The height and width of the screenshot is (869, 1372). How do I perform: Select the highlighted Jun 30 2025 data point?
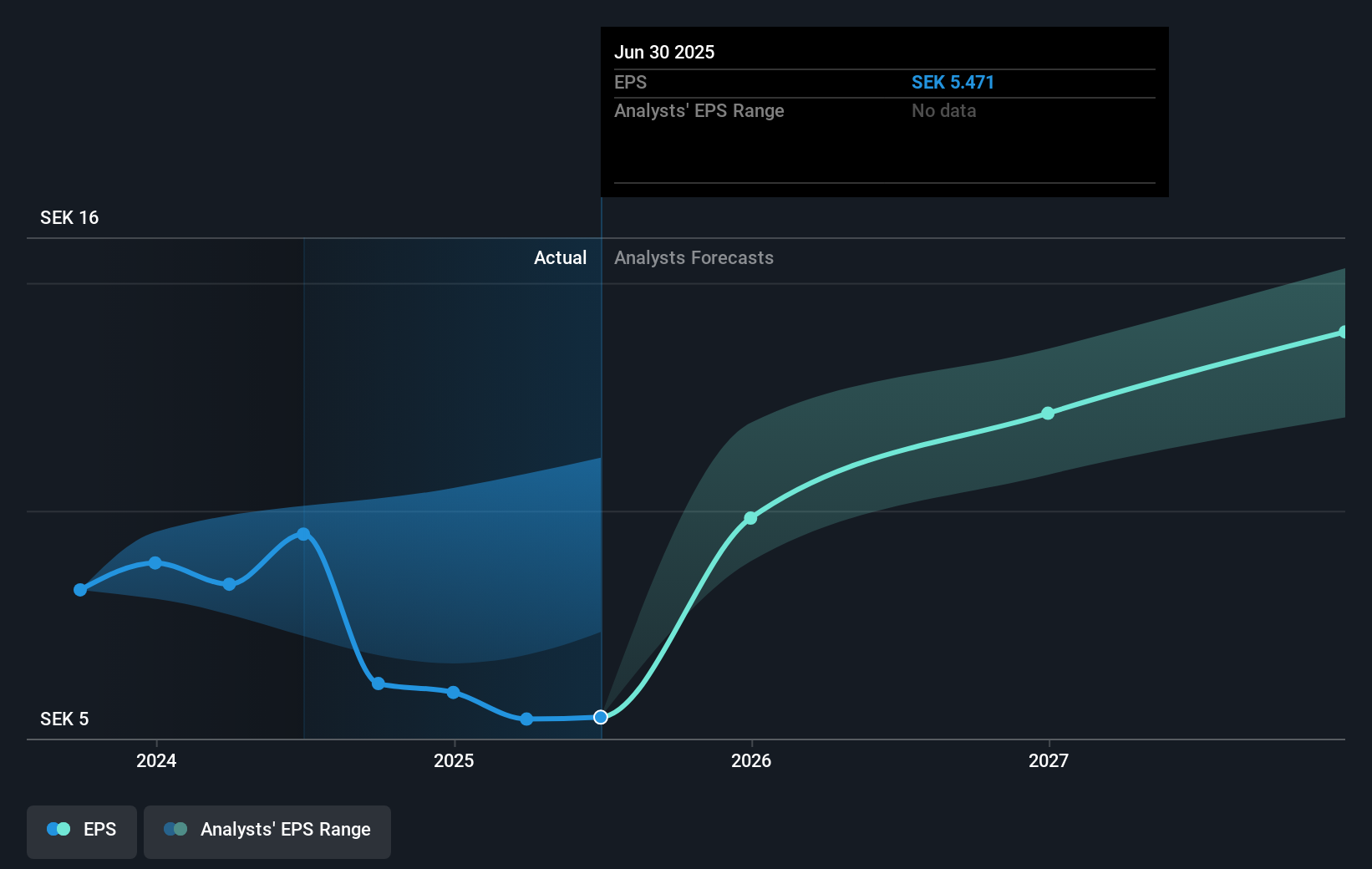[x=600, y=717]
